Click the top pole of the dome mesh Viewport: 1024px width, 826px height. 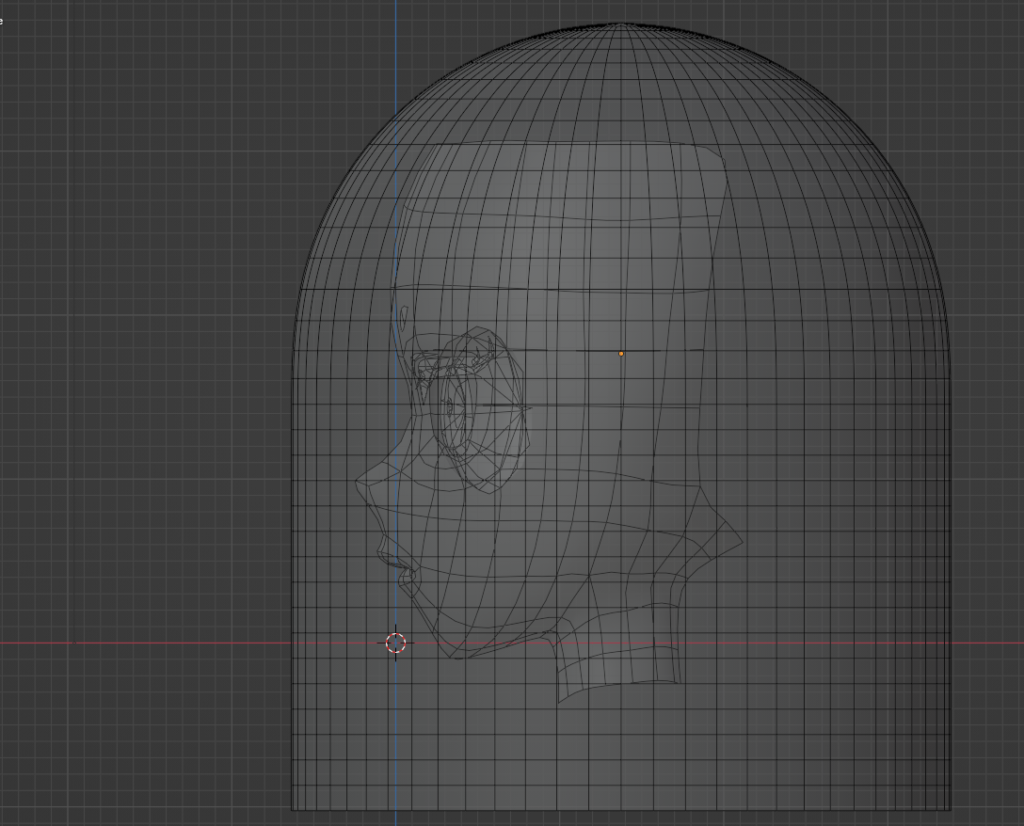(621, 24)
